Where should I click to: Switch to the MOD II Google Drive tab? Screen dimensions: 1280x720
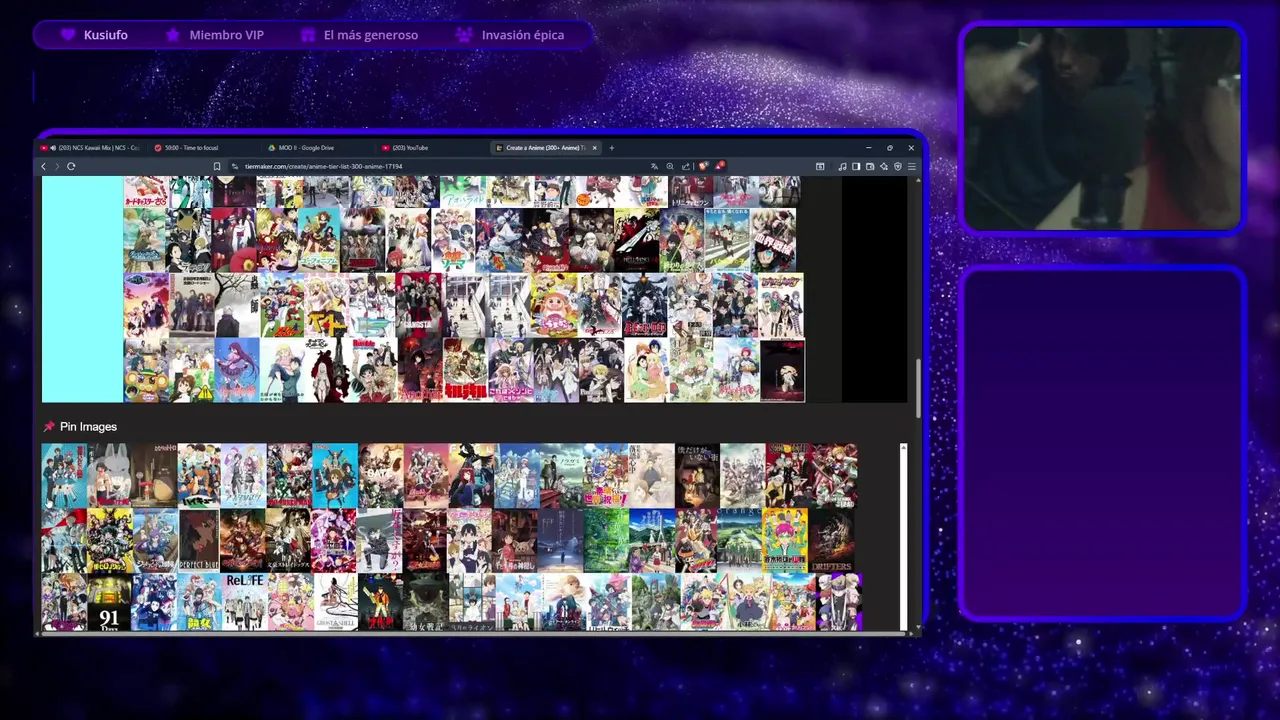[315, 148]
